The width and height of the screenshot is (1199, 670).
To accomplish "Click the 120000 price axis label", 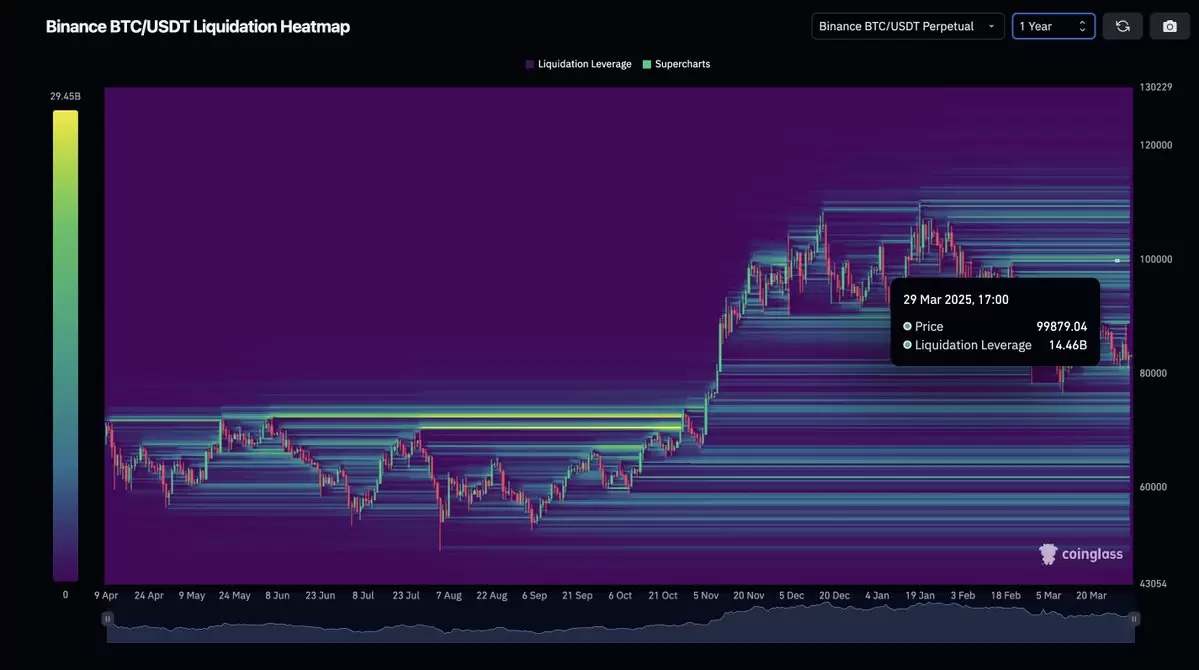I will point(1155,145).
